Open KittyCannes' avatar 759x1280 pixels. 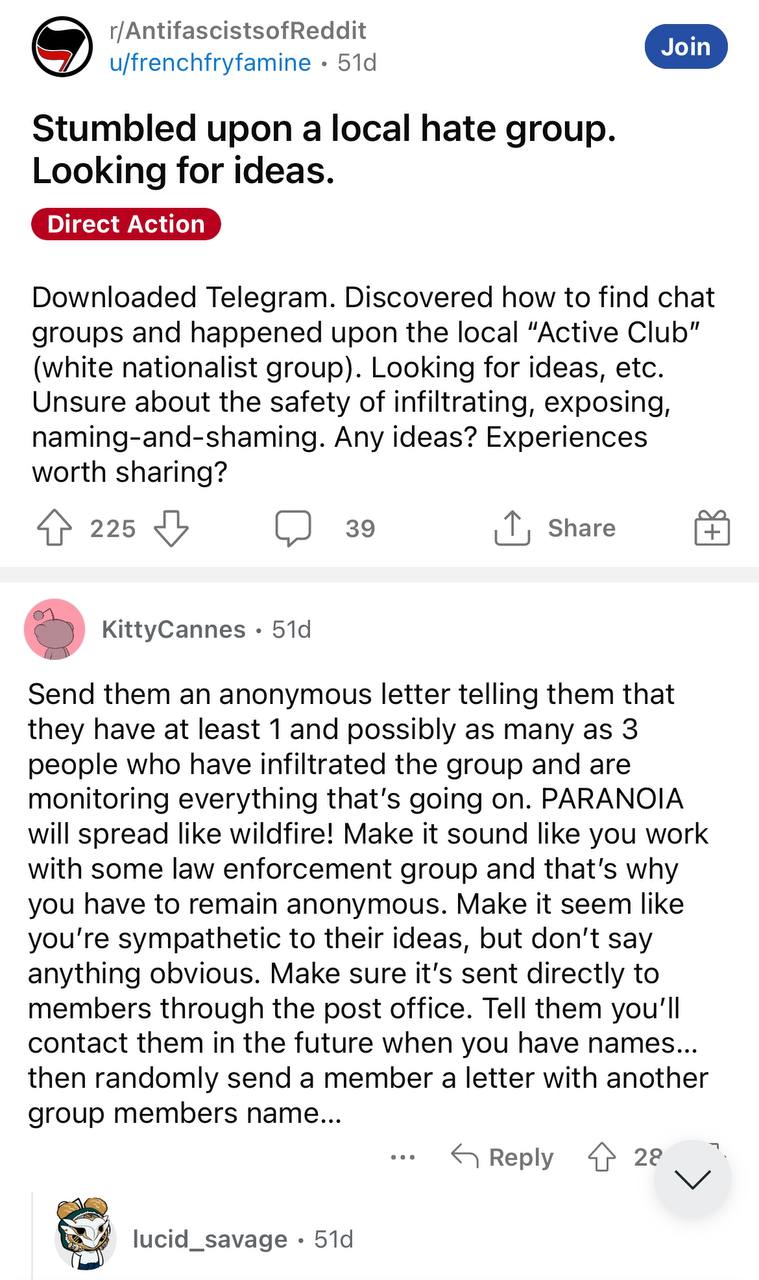tap(54, 629)
